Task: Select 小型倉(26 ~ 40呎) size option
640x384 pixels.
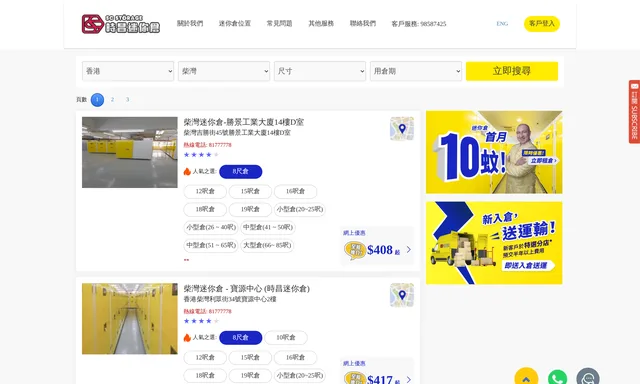Action: click(x=211, y=227)
